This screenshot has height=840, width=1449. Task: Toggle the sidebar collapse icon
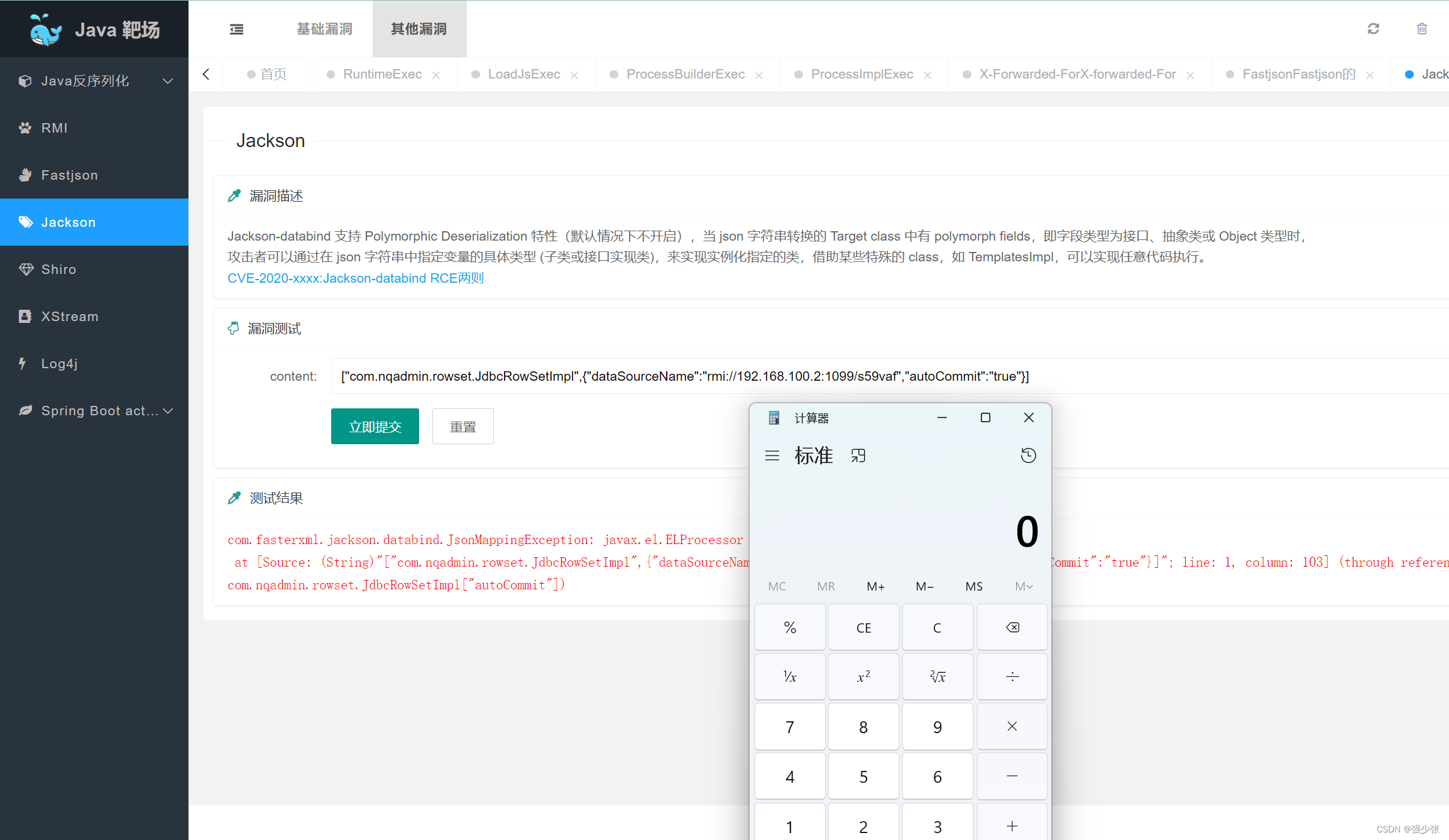[237, 29]
